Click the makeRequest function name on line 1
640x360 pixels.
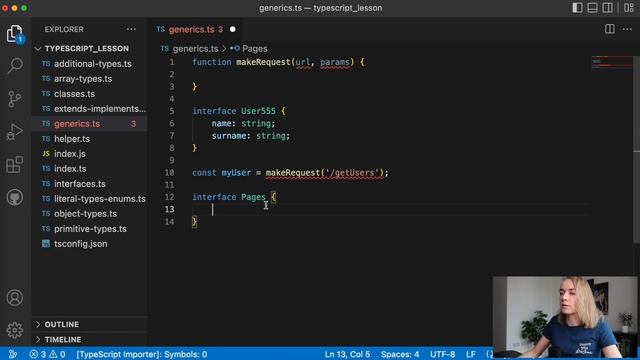(263, 62)
